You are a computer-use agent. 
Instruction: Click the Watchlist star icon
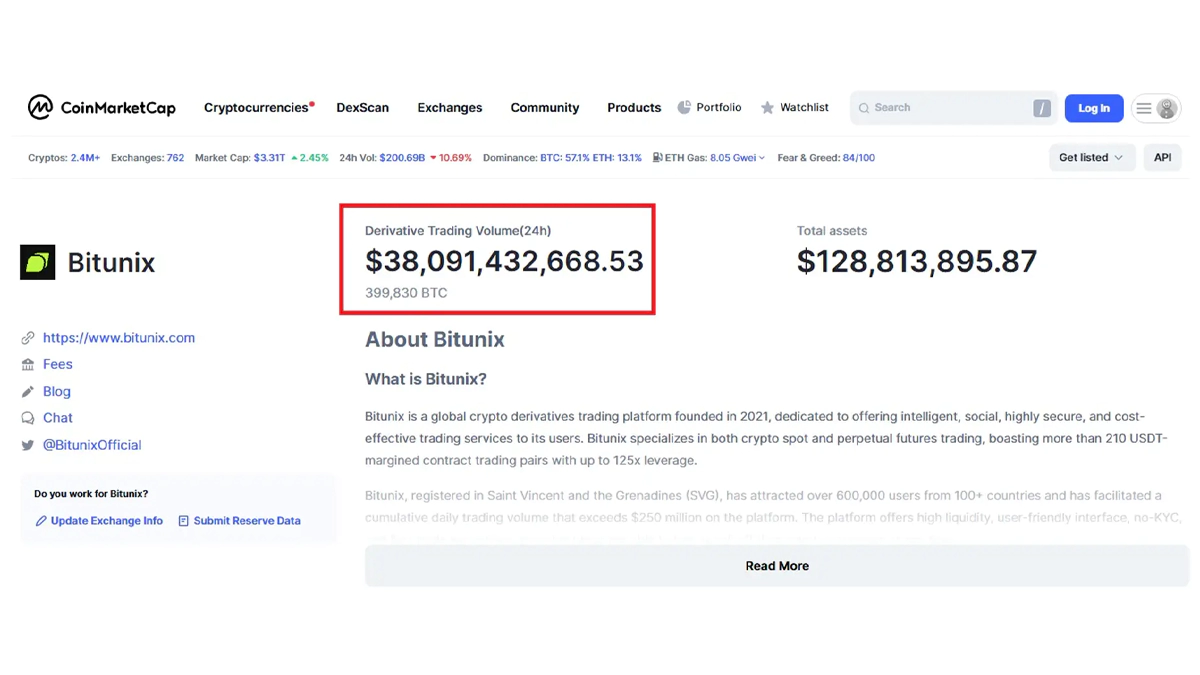(767, 108)
